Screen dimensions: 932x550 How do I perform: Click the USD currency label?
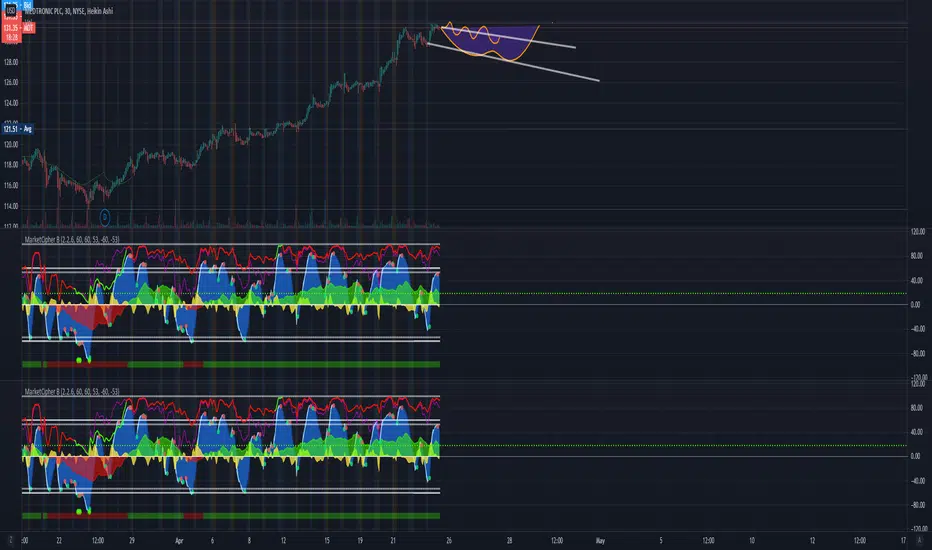coord(11,10)
